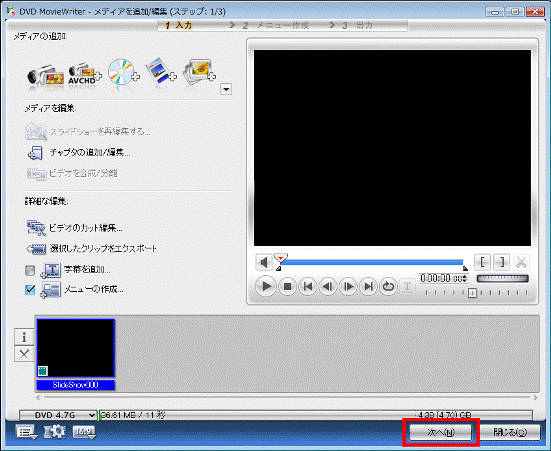
Task: Mute preview audio speaker icon
Action: (264, 262)
